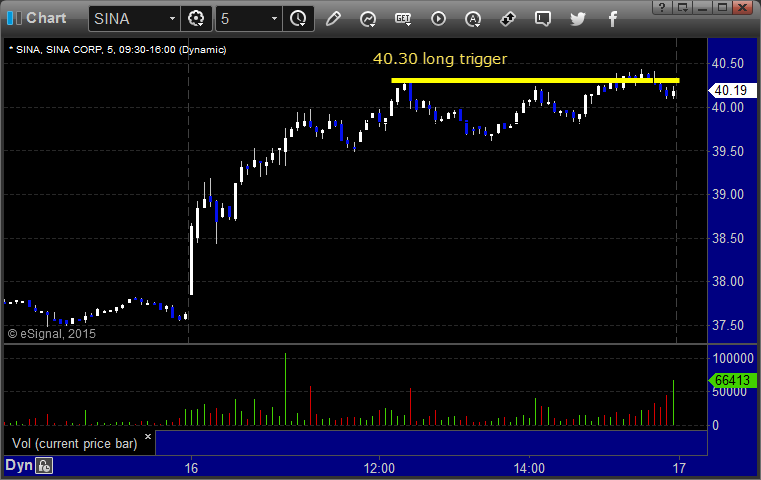Share chart via Facebook icon
This screenshot has height=480, width=761.
pyautogui.click(x=613, y=19)
